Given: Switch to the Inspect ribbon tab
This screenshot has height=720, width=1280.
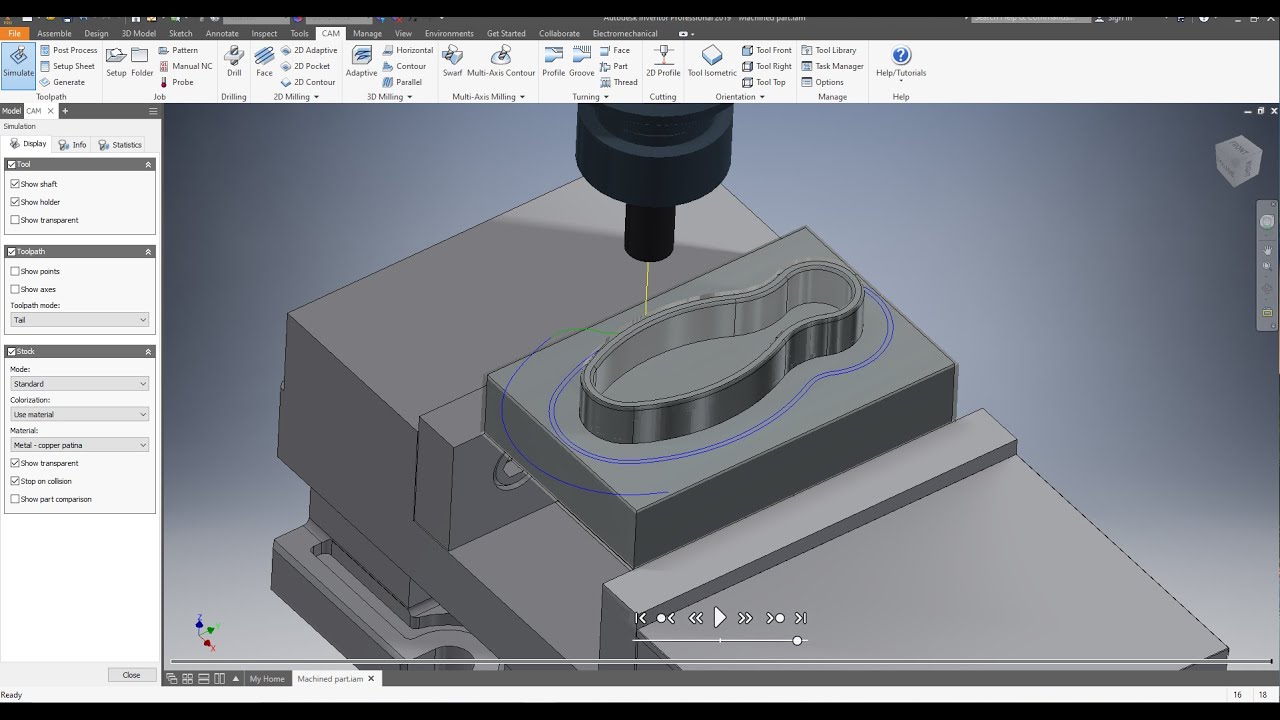Looking at the screenshot, I should coord(264,33).
